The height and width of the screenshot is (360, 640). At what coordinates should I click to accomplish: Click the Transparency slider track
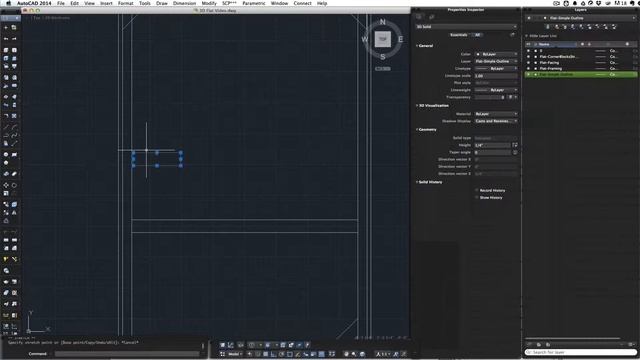click(x=488, y=97)
